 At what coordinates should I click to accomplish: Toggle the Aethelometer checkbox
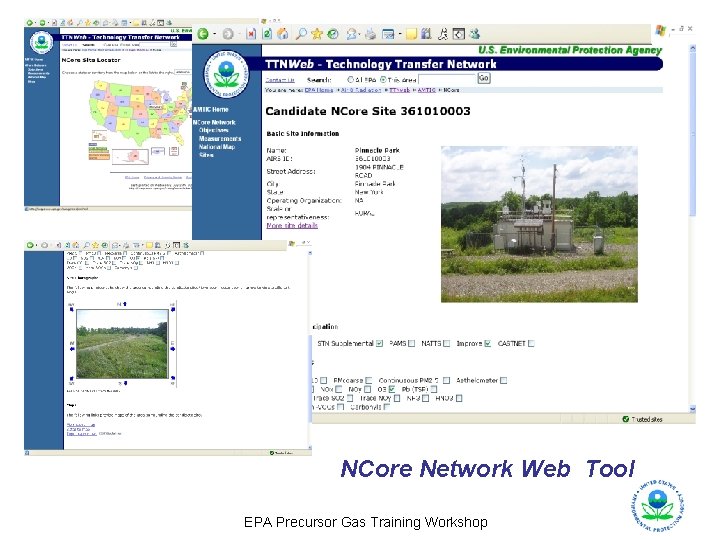[504, 380]
